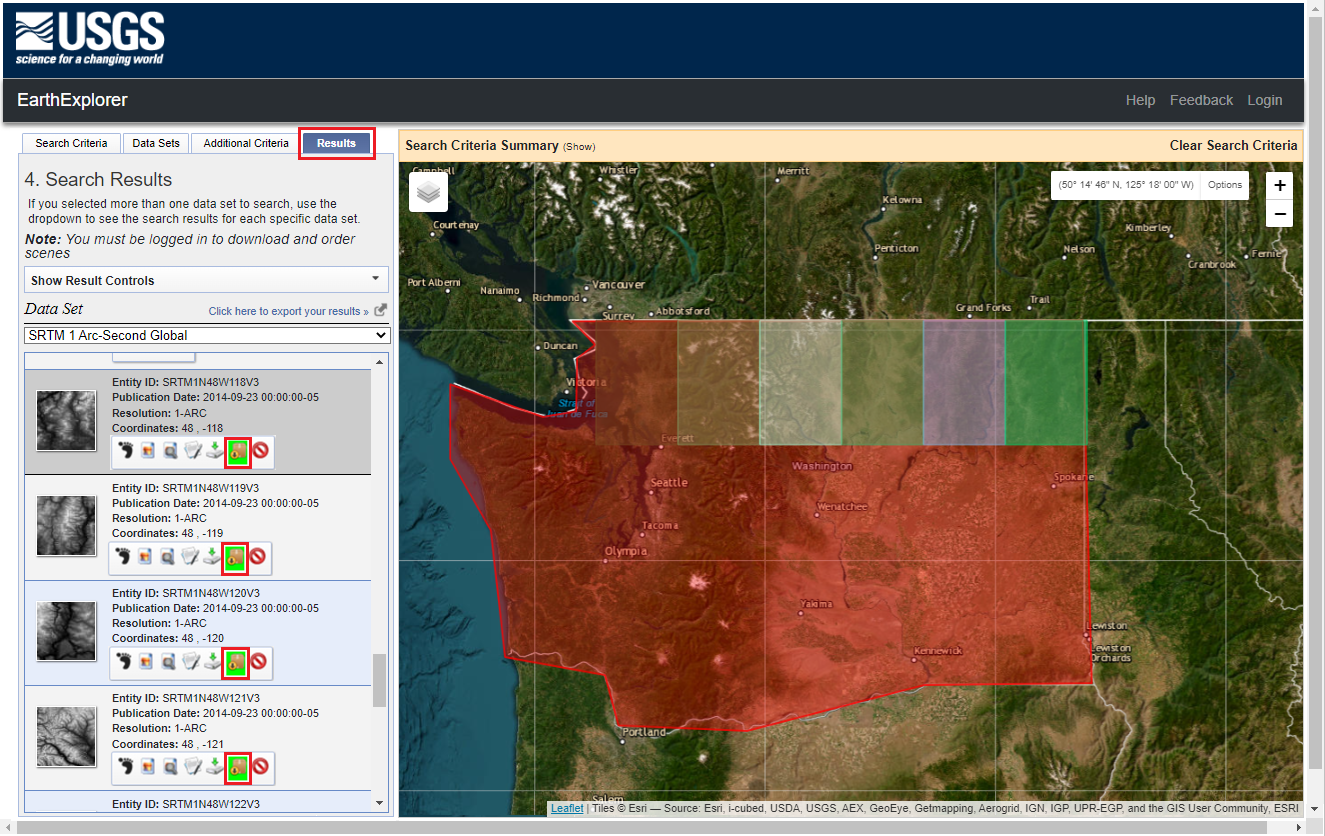The image size is (1325, 836).
Task: Show footprint for SRTM1N48W121V3
Action: [125, 768]
